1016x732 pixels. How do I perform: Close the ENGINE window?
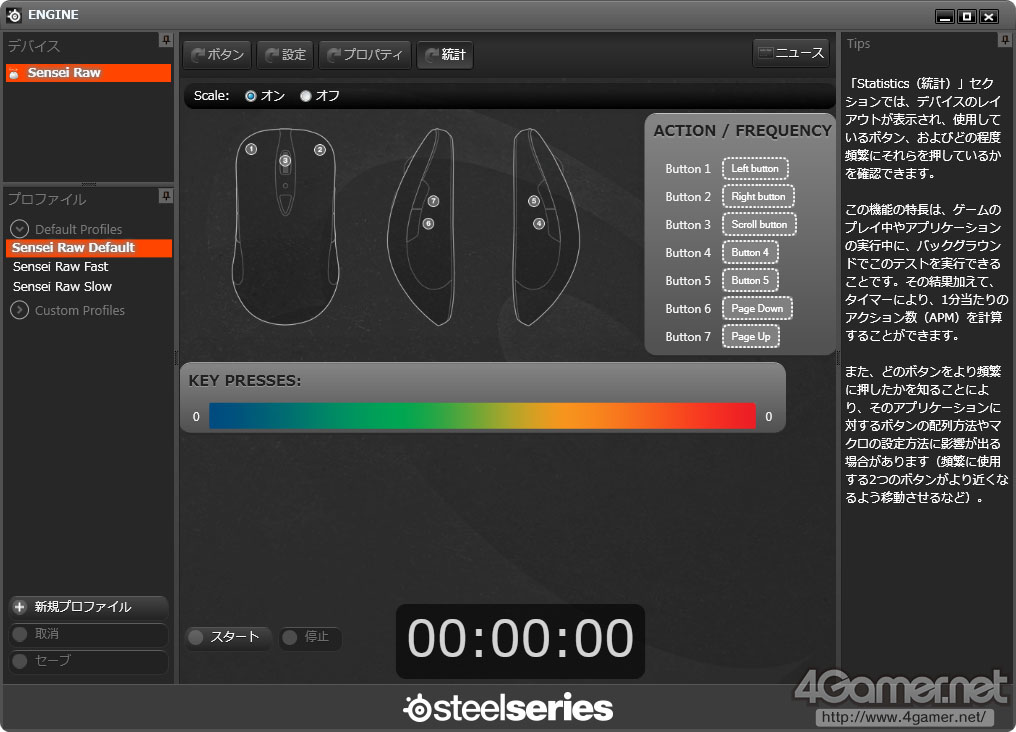pos(989,16)
